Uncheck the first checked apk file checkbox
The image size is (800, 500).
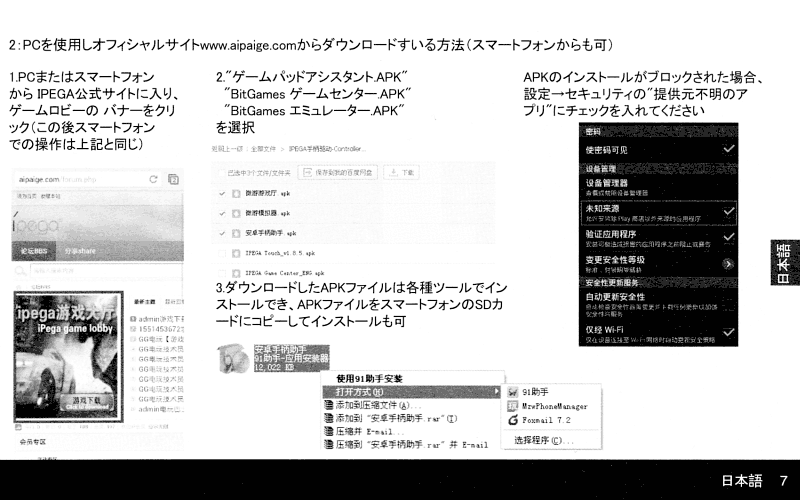[x=222, y=193]
